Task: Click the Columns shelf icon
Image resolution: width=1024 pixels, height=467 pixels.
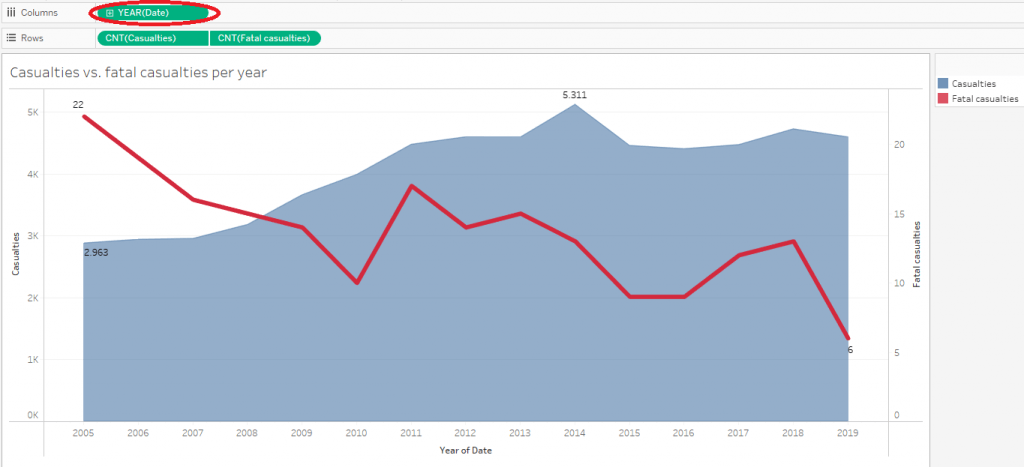Action: [11, 13]
